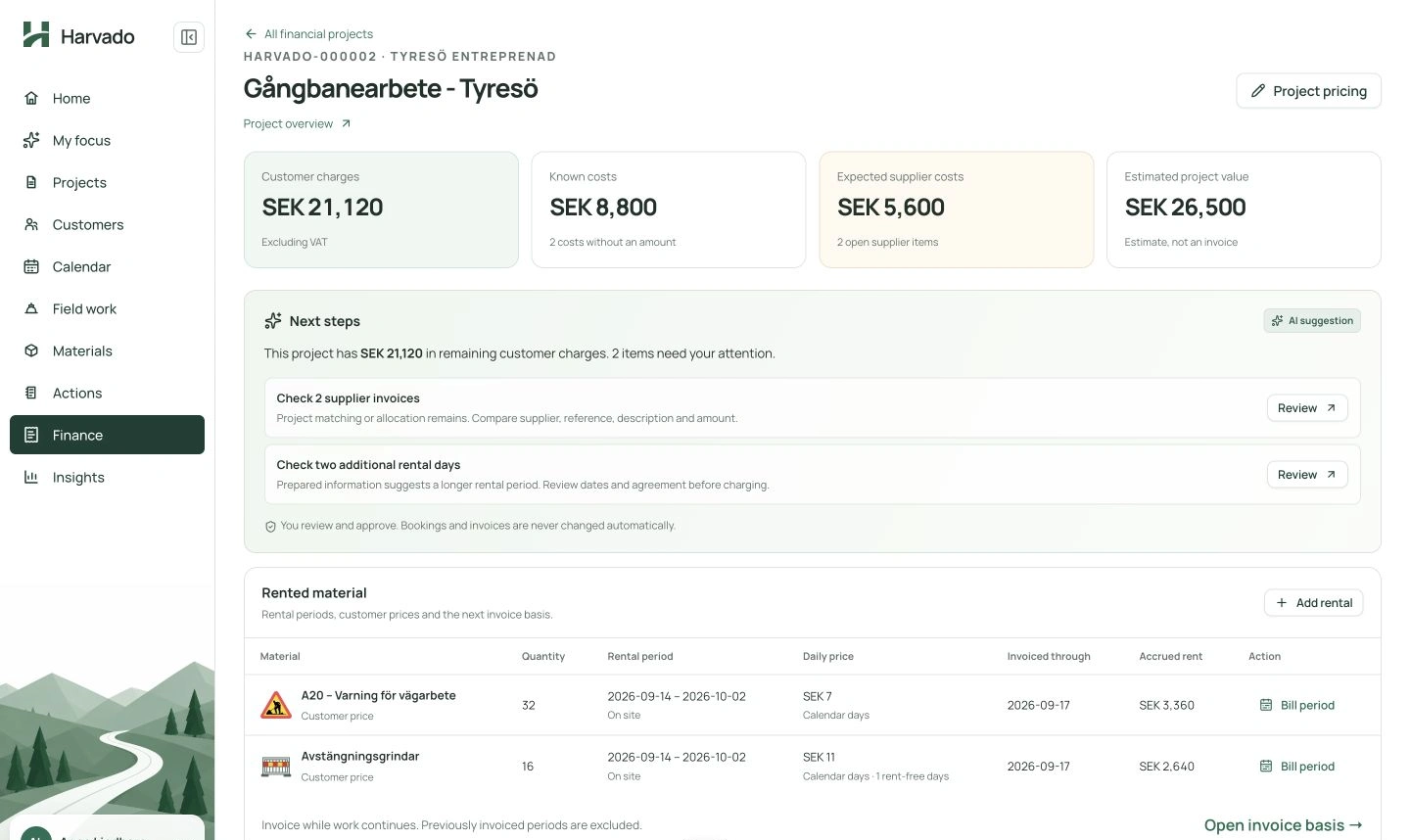The height and width of the screenshot is (840, 1410).
Task: Click the My focus sparkle icon
Action: pos(31,140)
